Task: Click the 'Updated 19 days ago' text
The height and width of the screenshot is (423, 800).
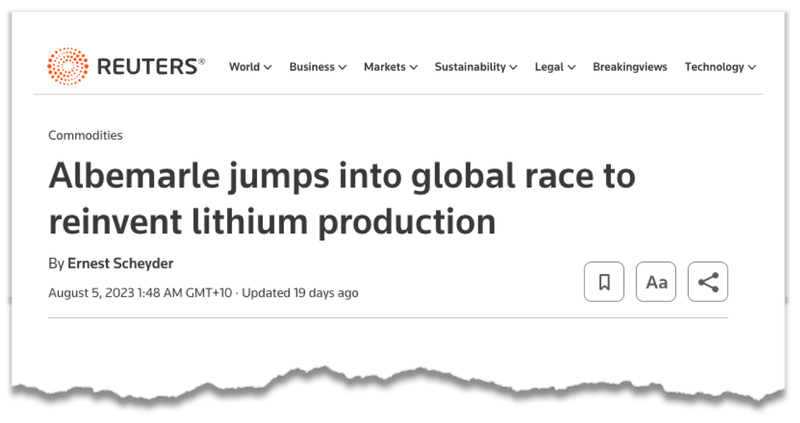Action: pyautogui.click(x=300, y=293)
